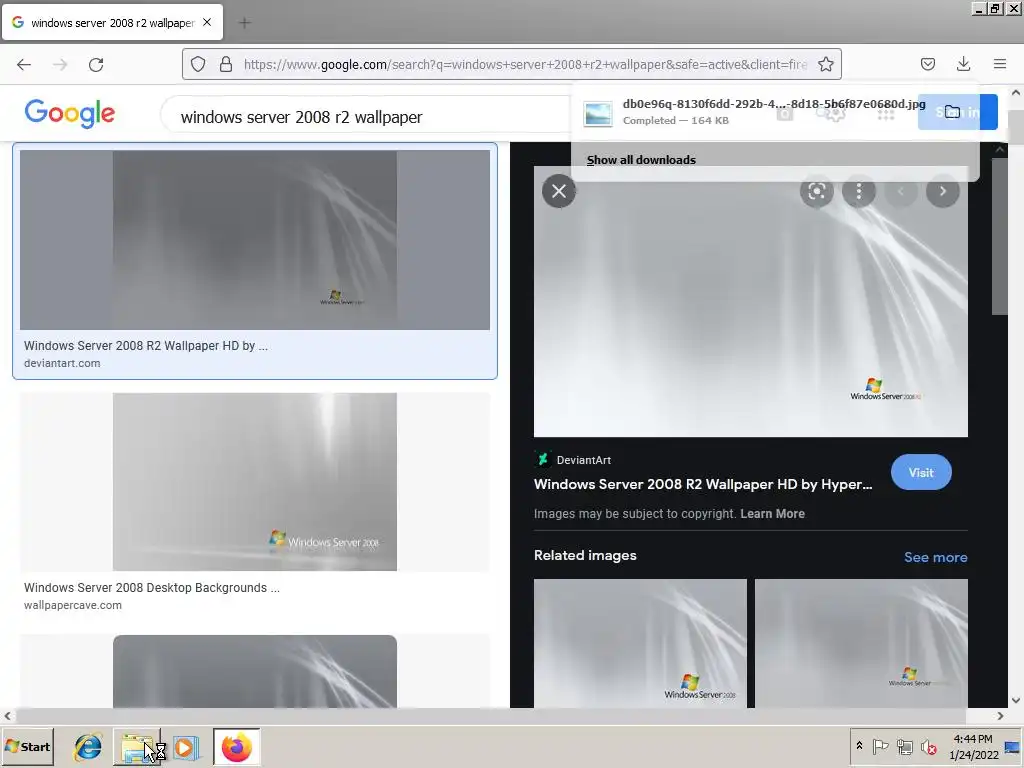
Task: Open the tracking protection shield icon
Action: click(x=198, y=64)
